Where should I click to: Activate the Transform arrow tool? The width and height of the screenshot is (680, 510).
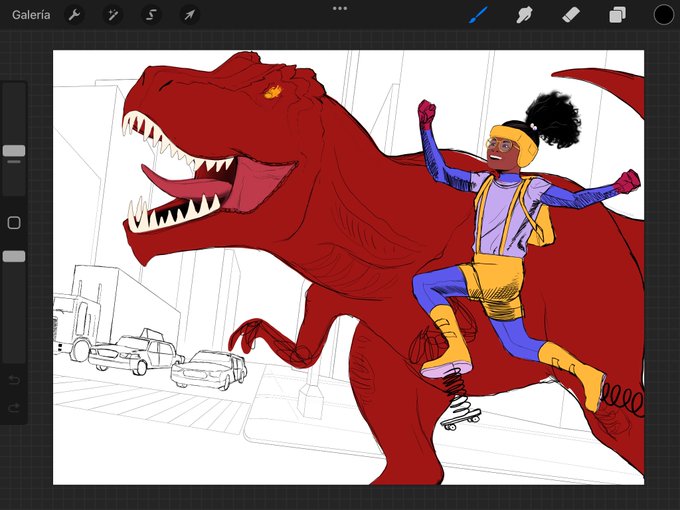[189, 15]
